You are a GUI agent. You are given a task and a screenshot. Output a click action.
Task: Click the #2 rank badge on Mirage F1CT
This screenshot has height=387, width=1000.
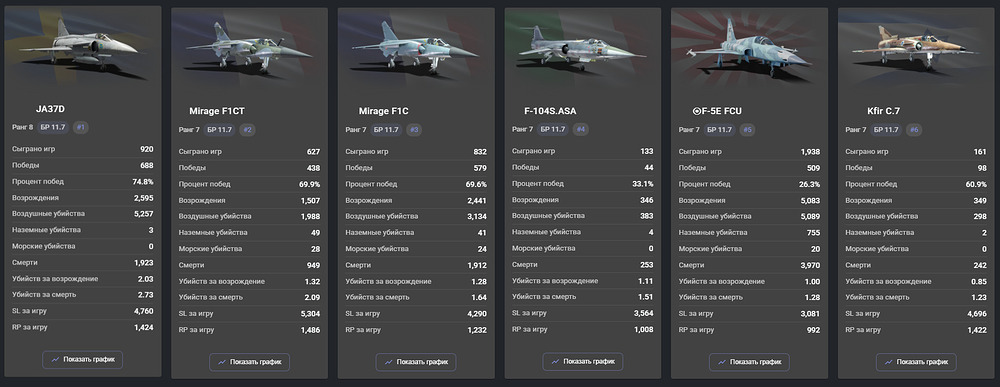(247, 130)
